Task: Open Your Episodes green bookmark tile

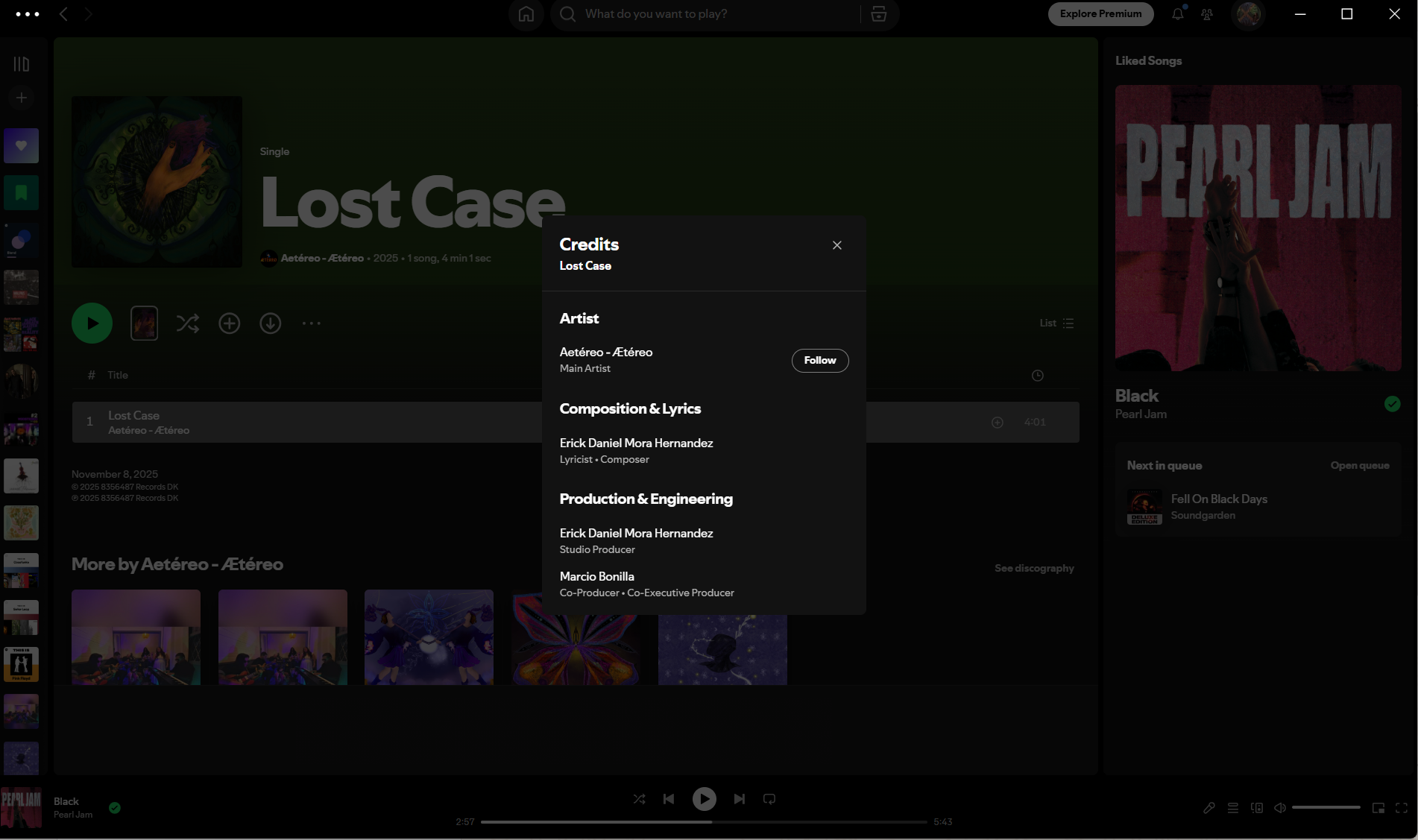Action: [x=21, y=193]
